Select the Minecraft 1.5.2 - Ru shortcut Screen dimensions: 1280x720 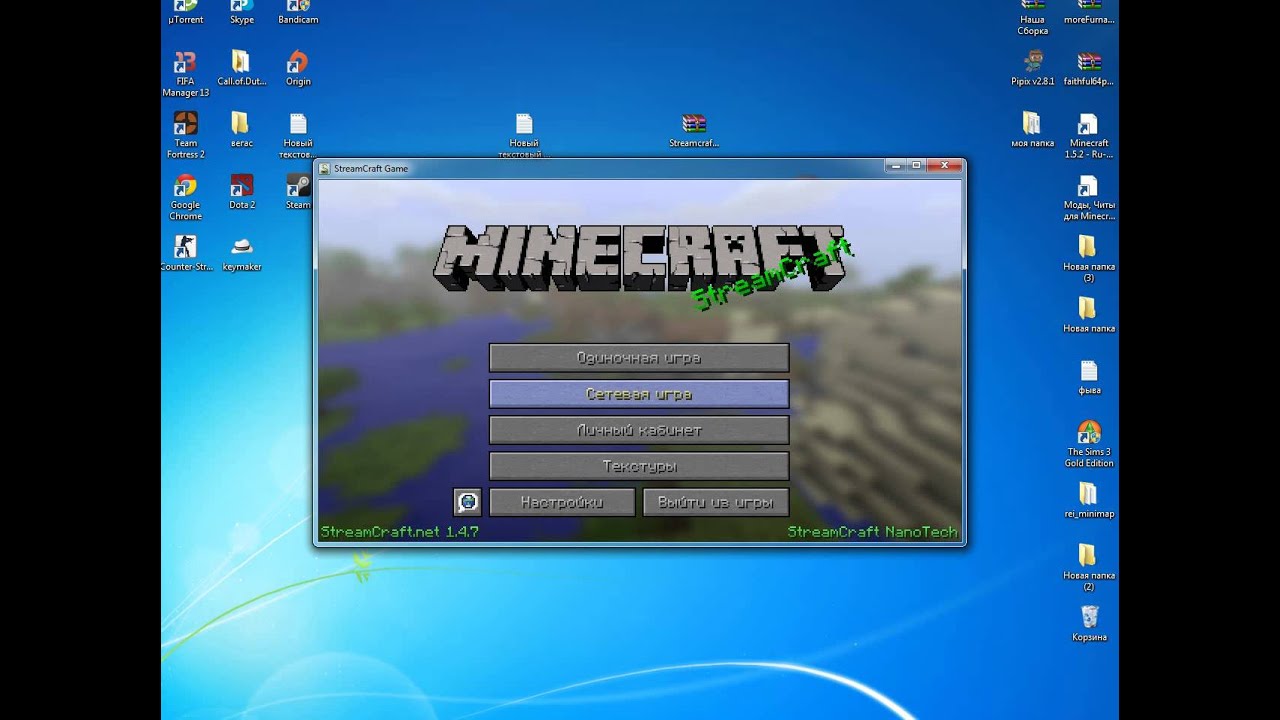[x=1088, y=136]
